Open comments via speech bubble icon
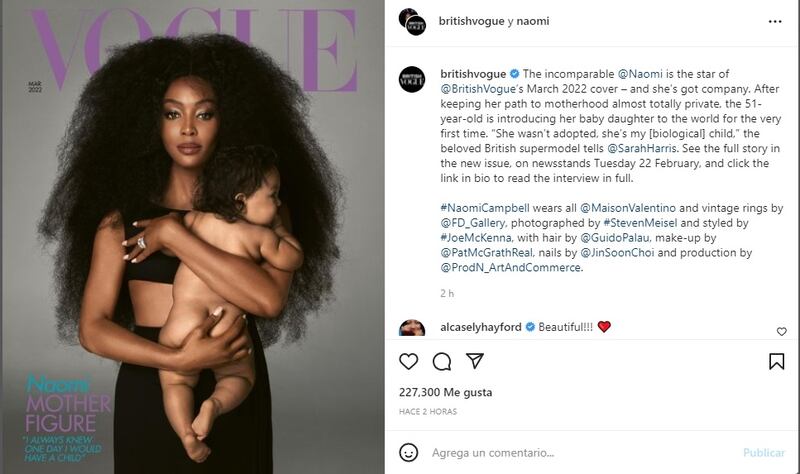Screen dimensions: 800x474 click(442, 362)
